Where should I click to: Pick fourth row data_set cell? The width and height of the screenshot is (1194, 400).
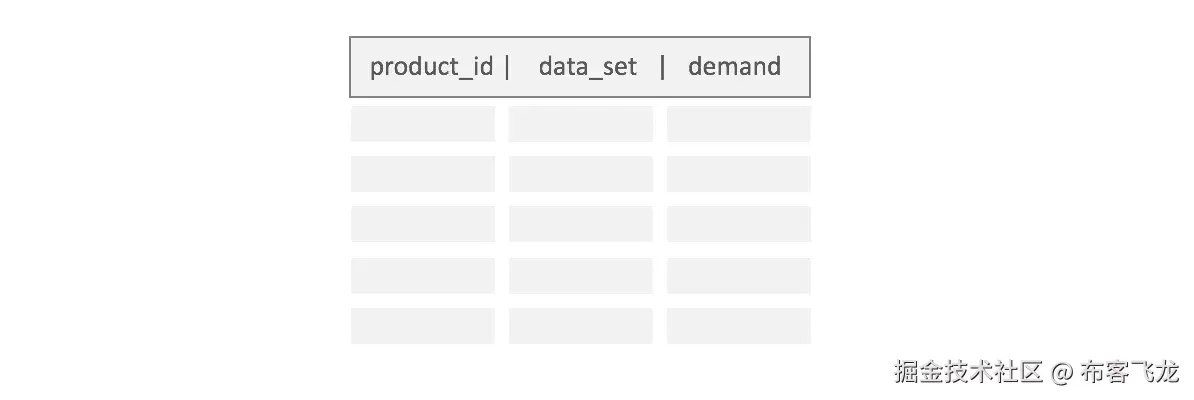click(x=580, y=275)
